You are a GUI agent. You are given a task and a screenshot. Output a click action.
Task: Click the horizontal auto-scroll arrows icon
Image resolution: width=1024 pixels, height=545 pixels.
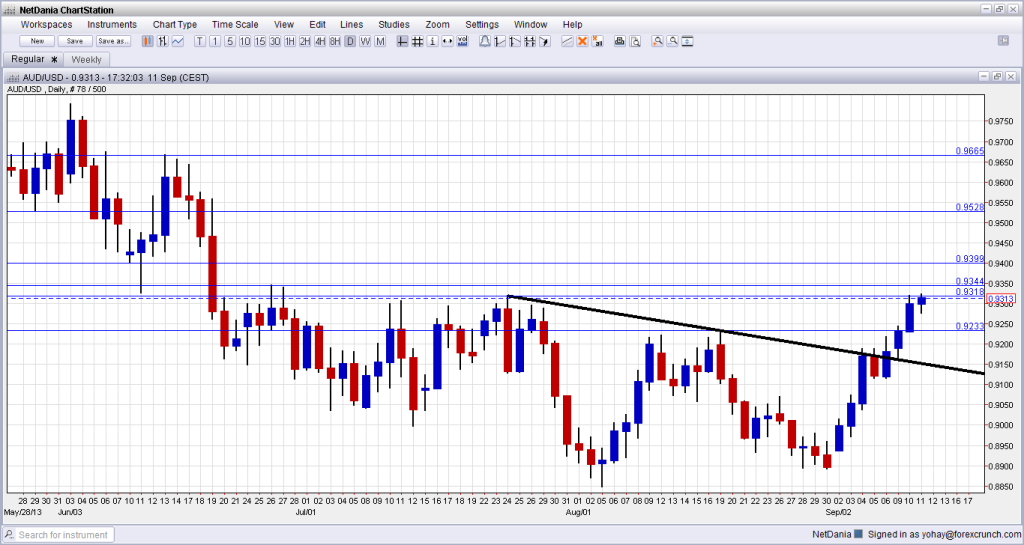(447, 41)
